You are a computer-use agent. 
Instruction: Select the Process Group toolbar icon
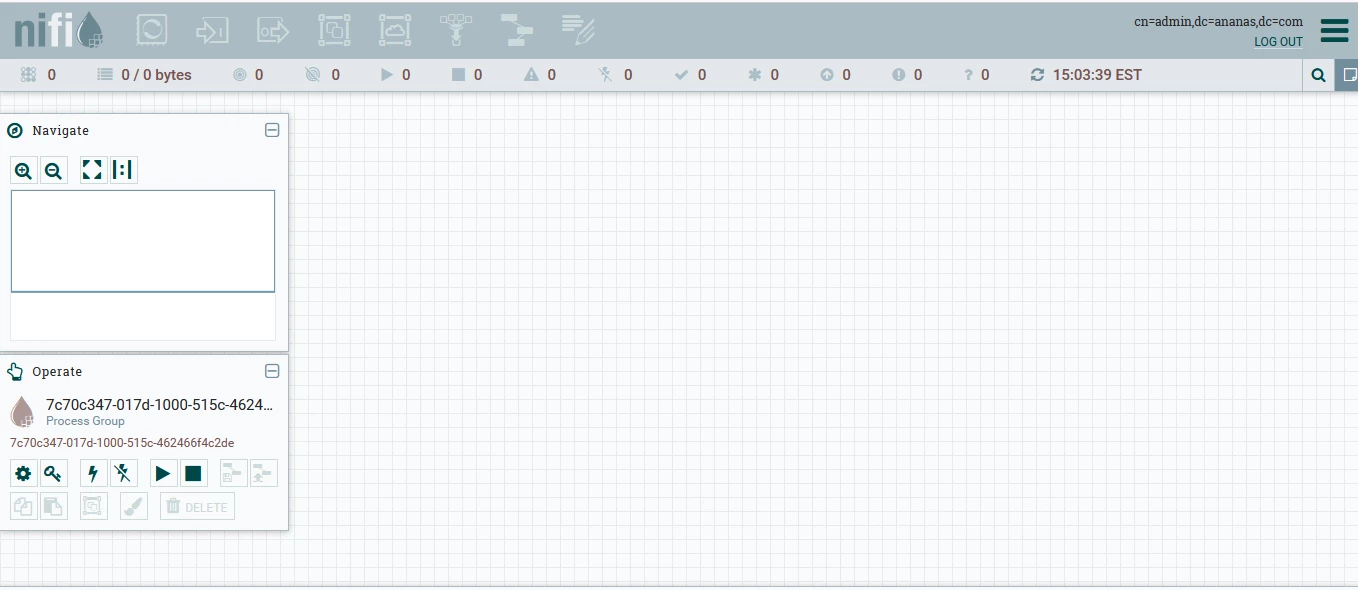tap(334, 30)
